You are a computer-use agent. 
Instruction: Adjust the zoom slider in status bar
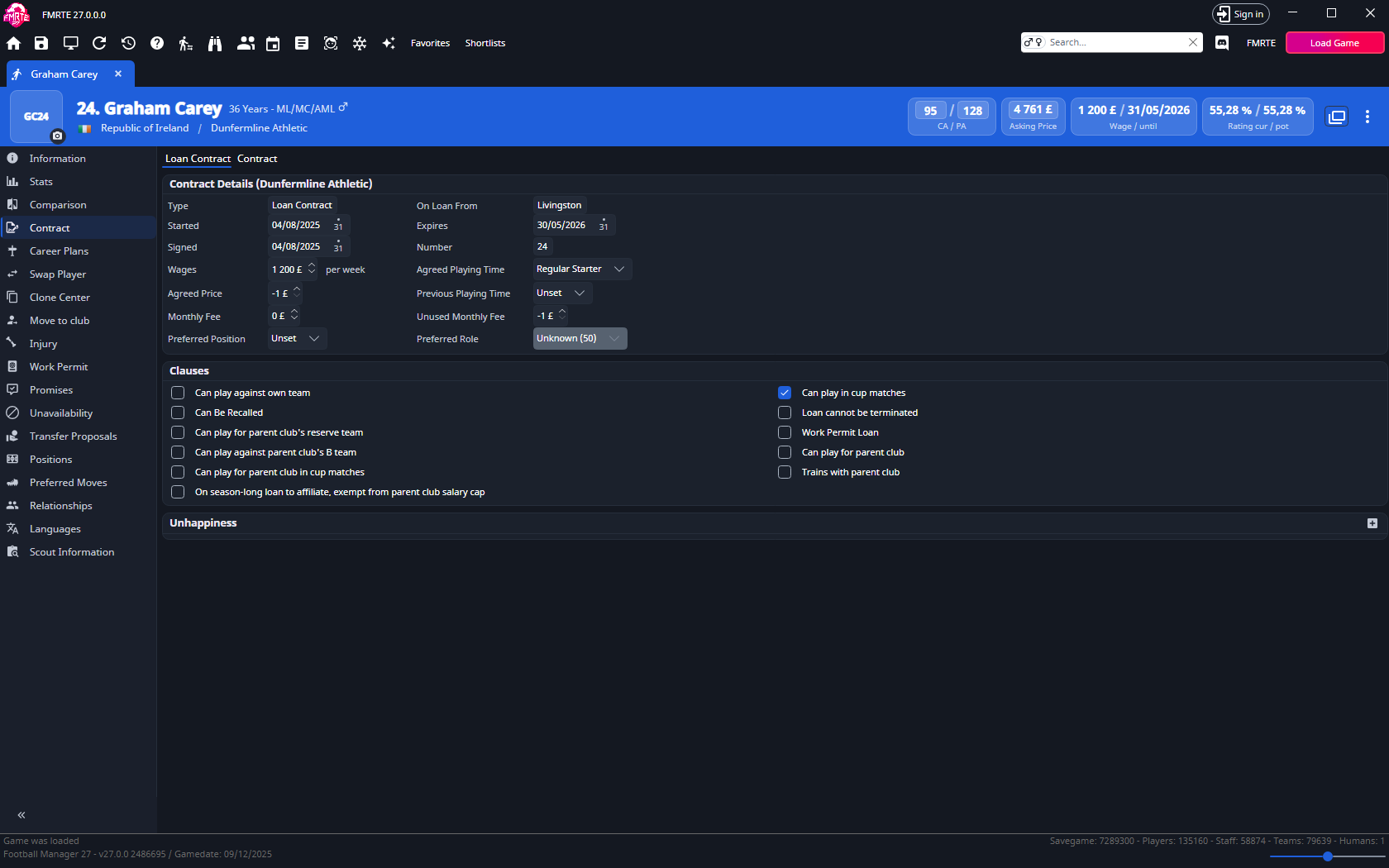[x=1327, y=856]
